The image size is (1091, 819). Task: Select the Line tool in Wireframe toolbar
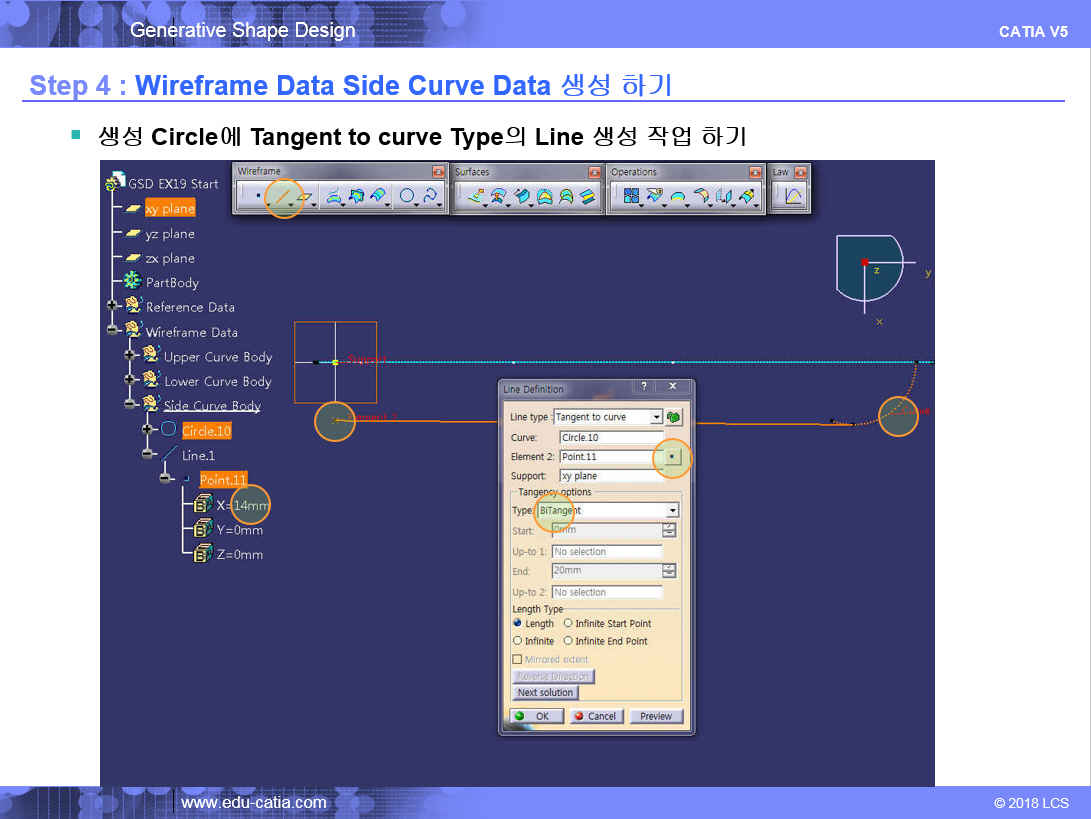point(282,198)
